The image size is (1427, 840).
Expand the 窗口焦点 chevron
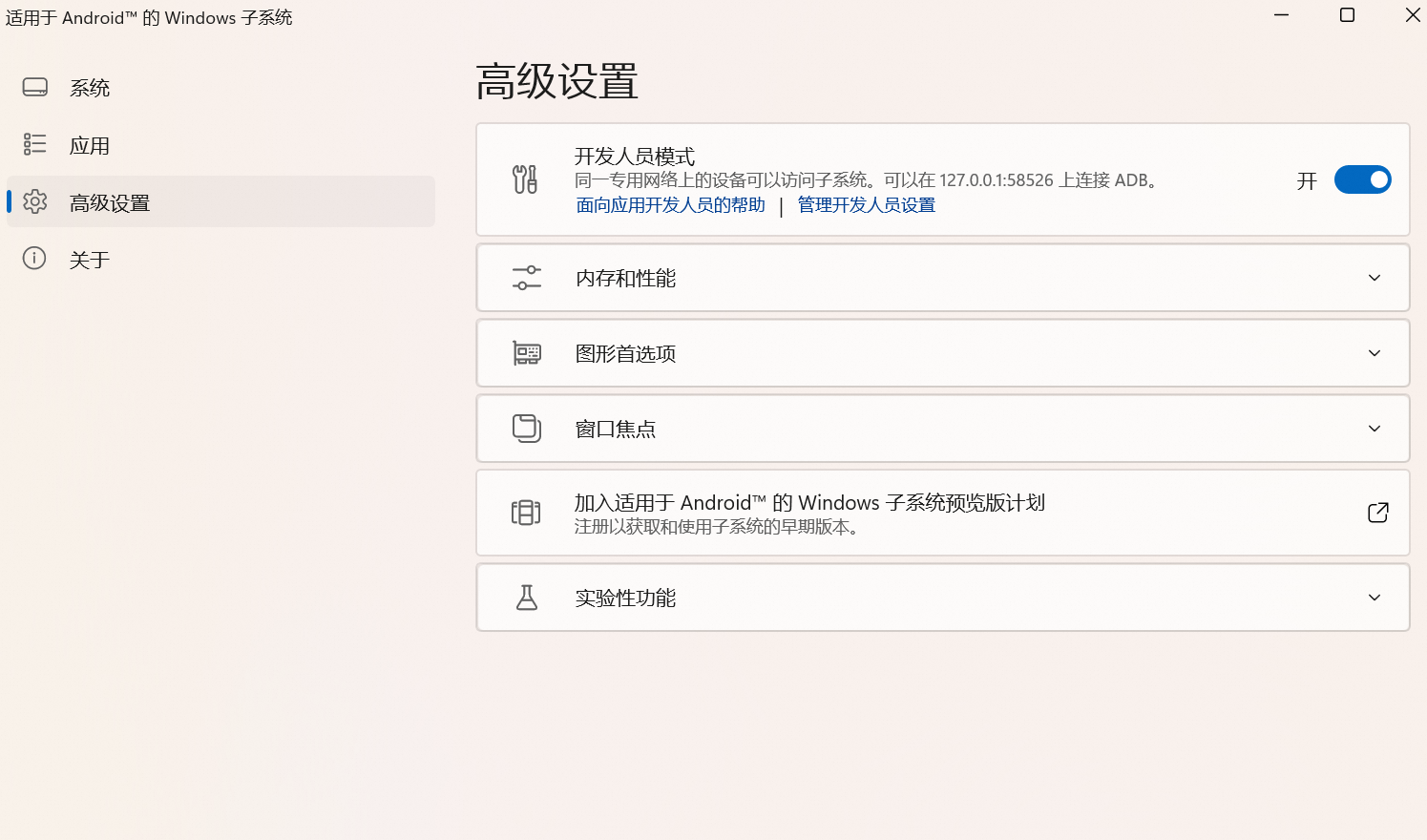[x=1375, y=429]
